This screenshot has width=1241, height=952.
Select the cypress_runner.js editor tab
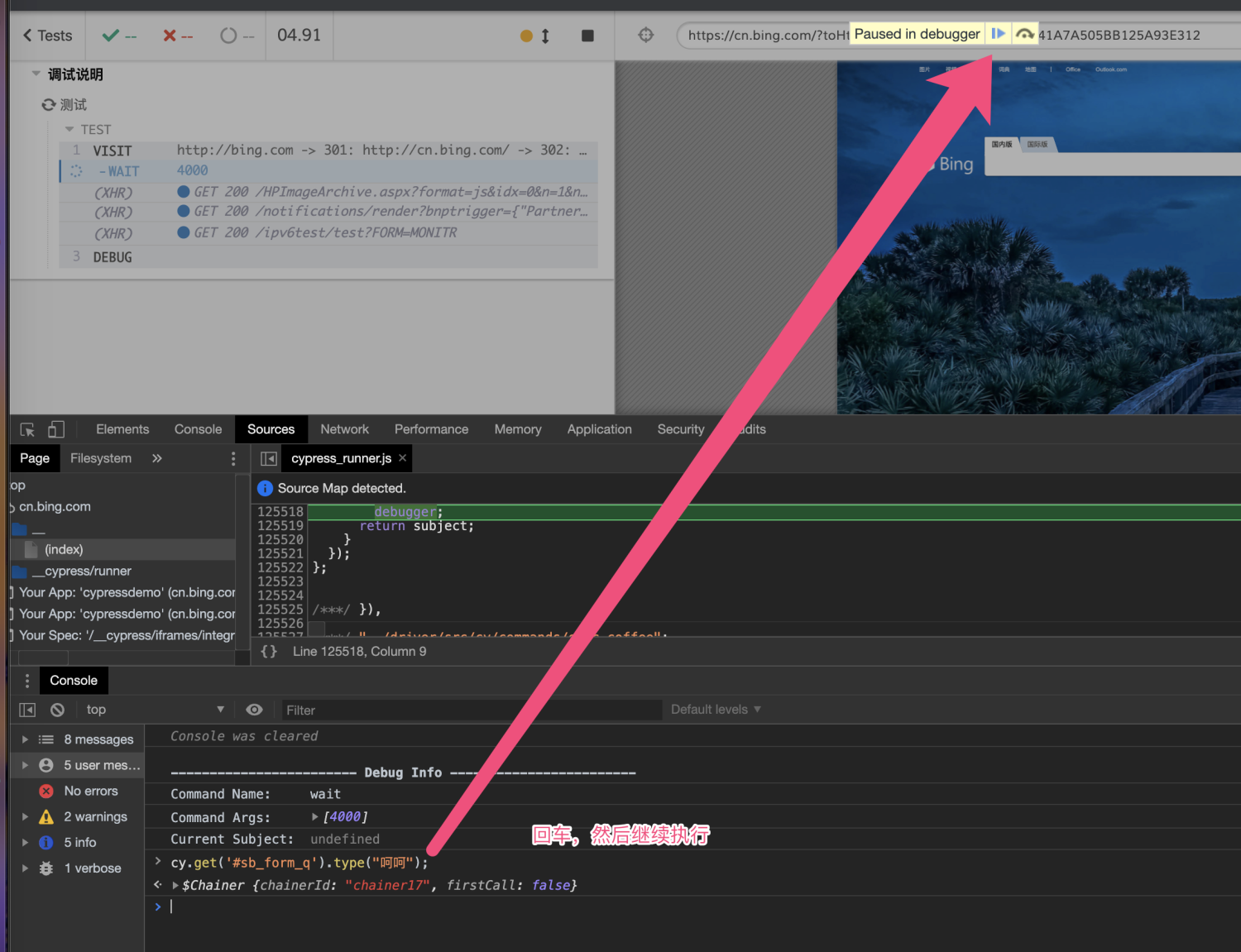(x=341, y=458)
